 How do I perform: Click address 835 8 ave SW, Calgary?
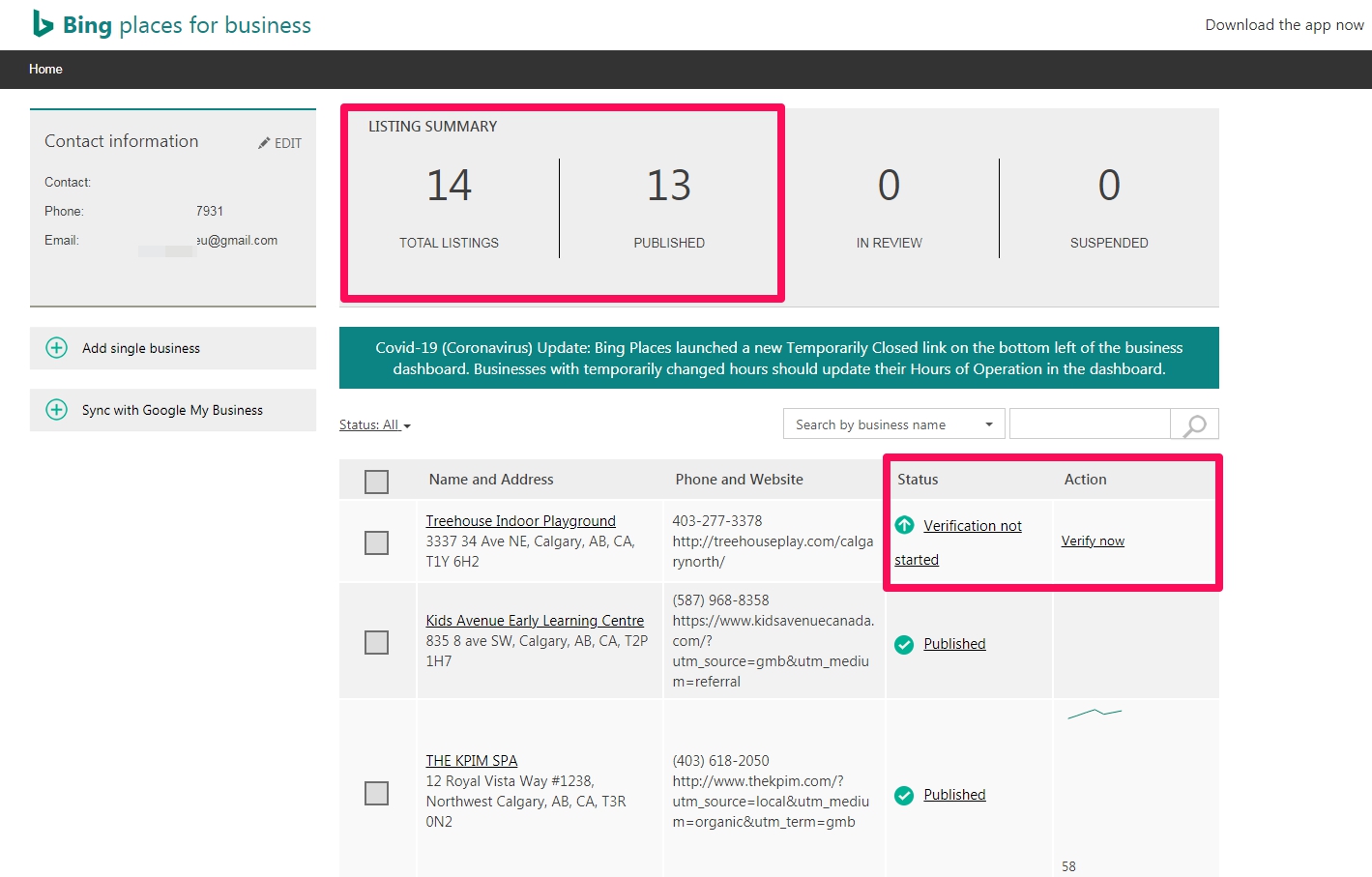[x=538, y=652]
